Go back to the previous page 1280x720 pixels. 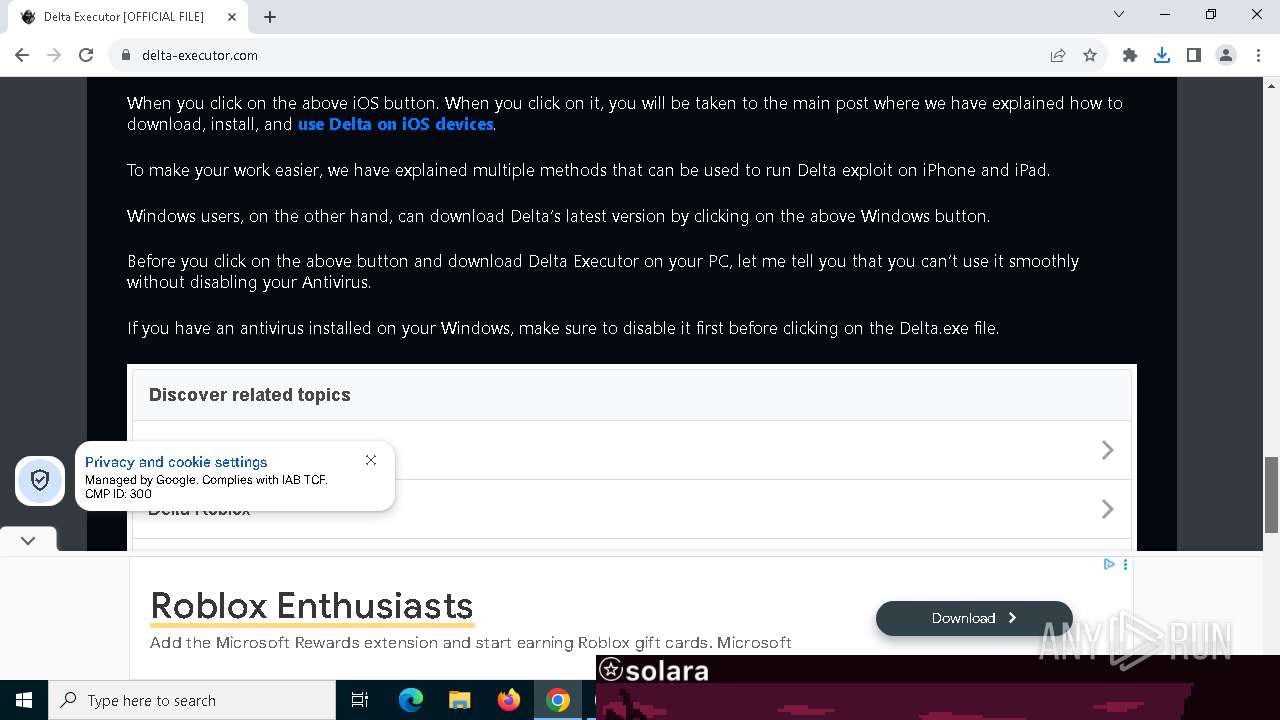tap(22, 55)
